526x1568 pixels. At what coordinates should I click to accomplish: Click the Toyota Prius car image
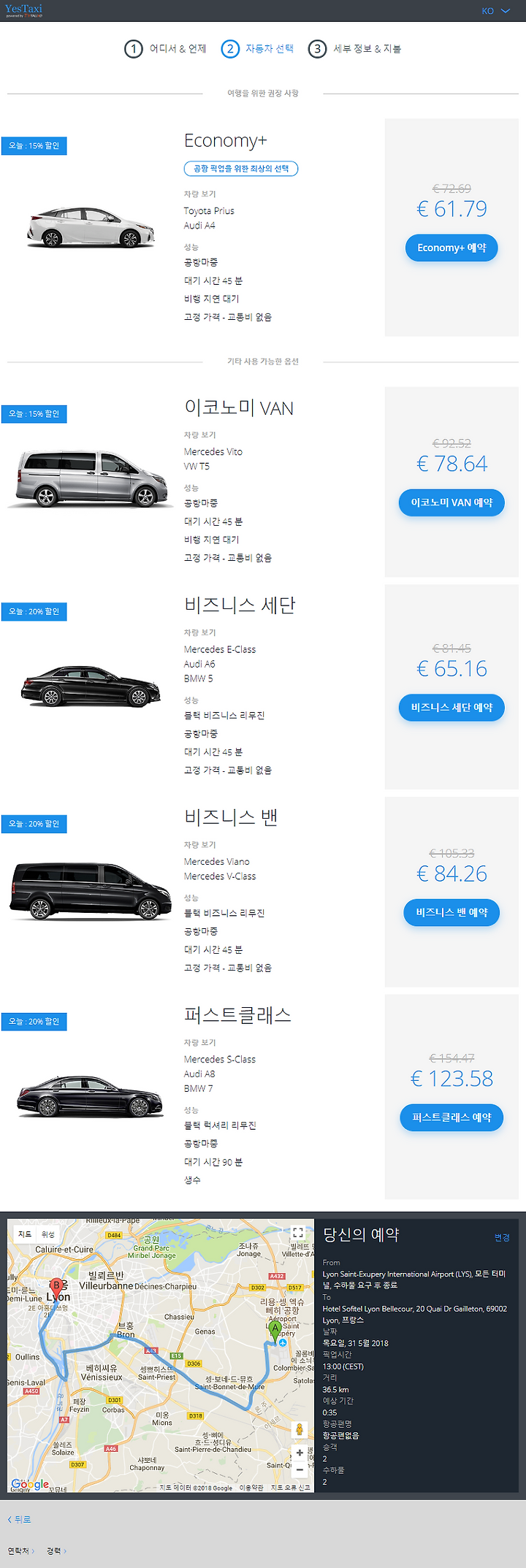91,226
